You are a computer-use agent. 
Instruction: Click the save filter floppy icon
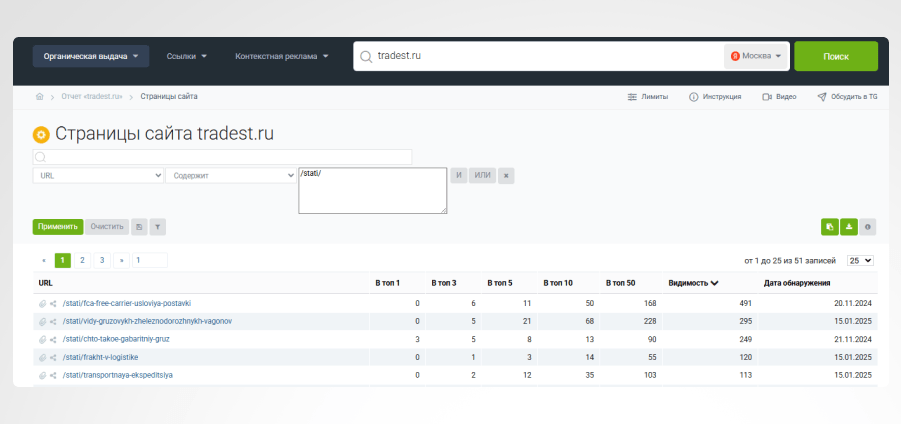pos(138,227)
